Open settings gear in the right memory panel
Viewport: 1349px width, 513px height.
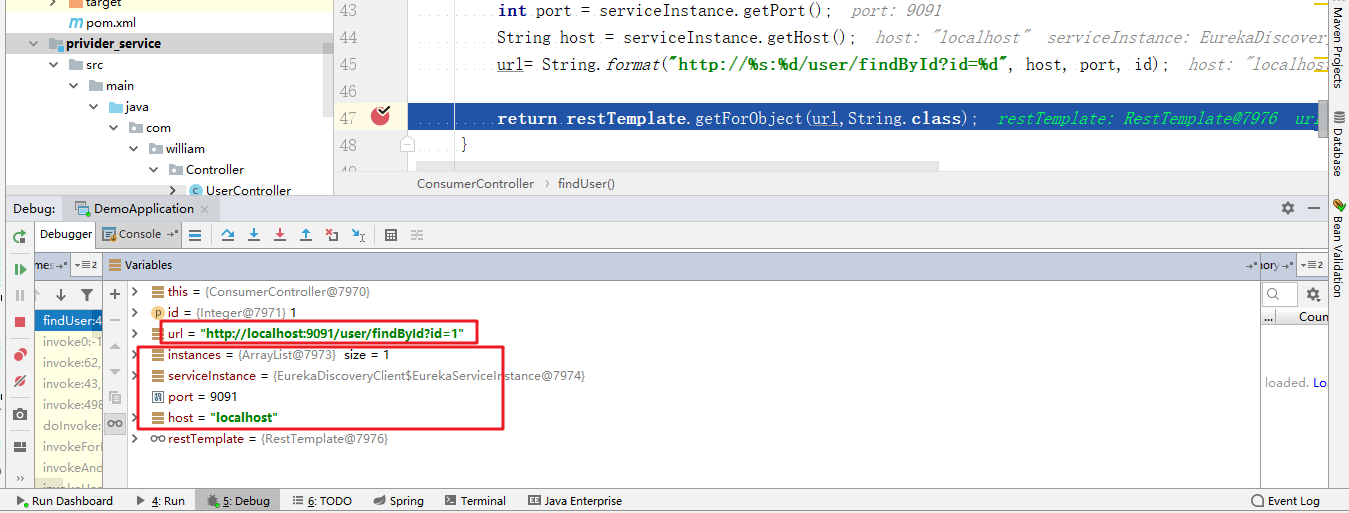1313,294
